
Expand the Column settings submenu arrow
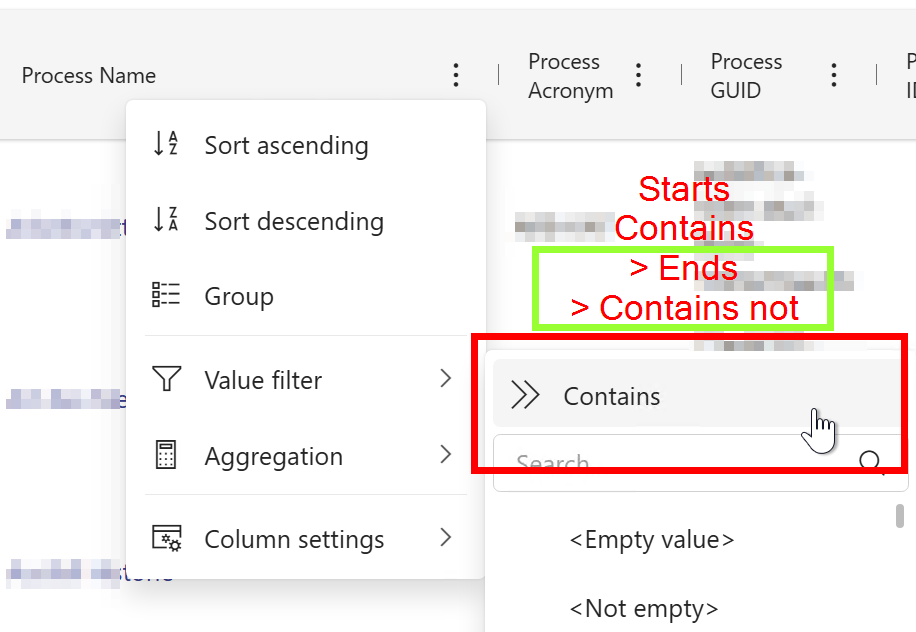tap(446, 538)
